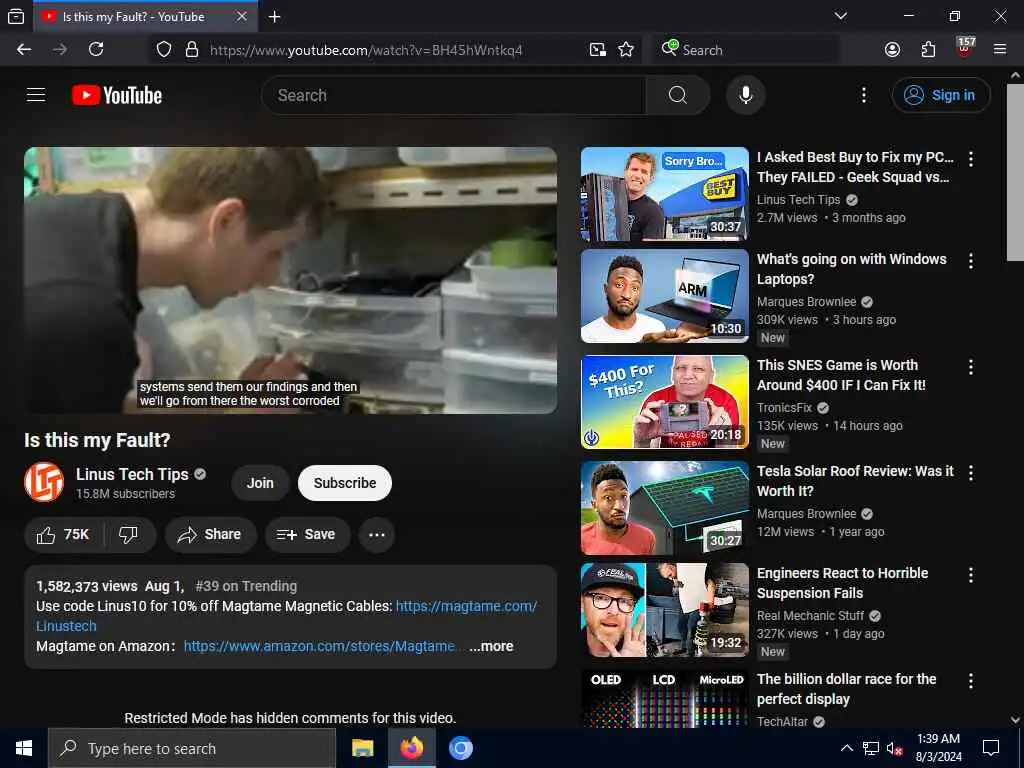Open options for Best Buy video

(x=971, y=159)
